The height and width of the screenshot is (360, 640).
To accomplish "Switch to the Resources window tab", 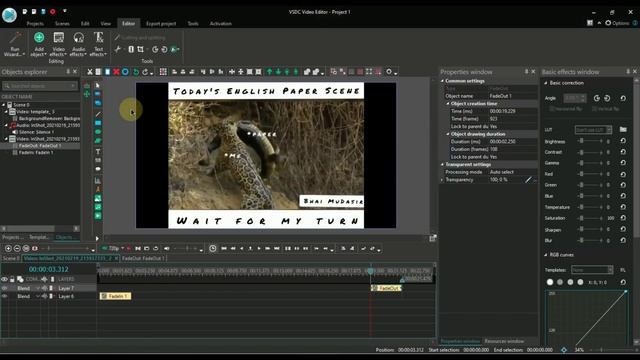I will pyautogui.click(x=504, y=341).
